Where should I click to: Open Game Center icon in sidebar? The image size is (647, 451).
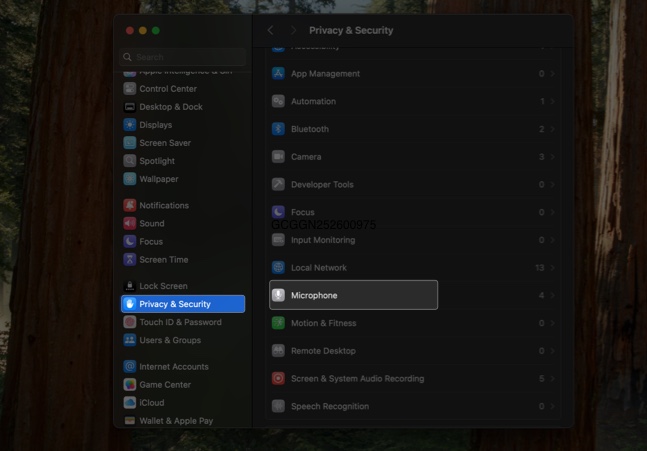tap(130, 385)
